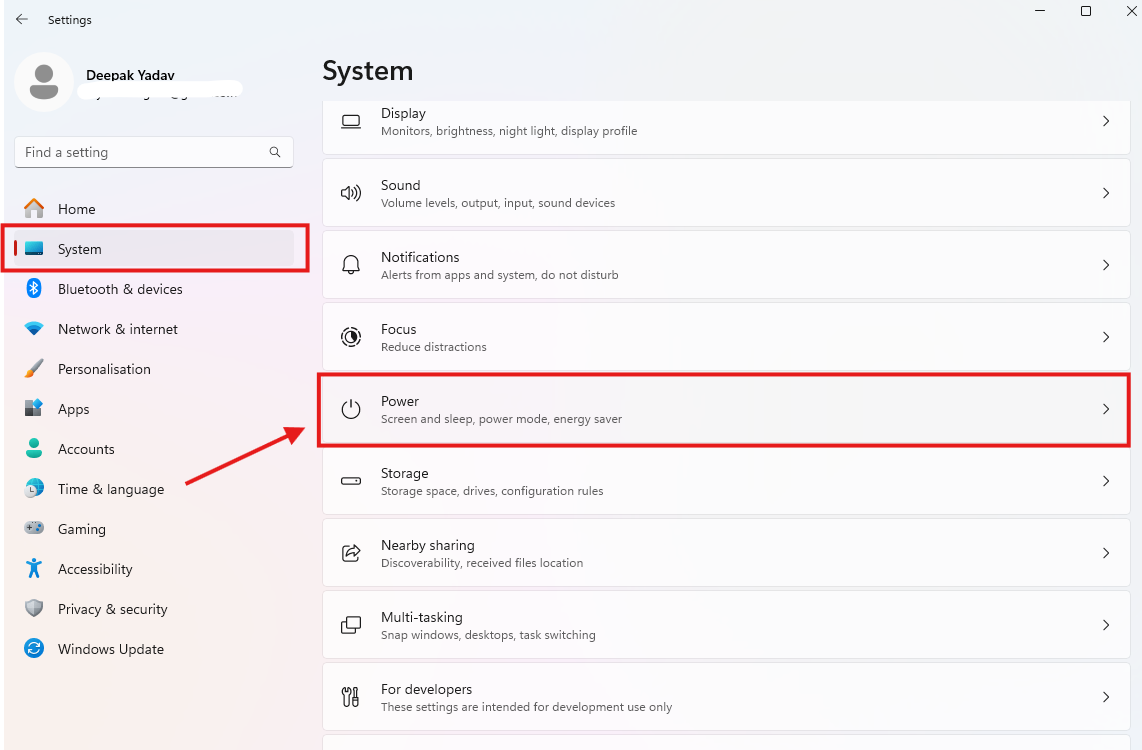Image resolution: width=1142 pixels, height=750 pixels.
Task: Select System label in the sidebar
Action: tap(79, 249)
